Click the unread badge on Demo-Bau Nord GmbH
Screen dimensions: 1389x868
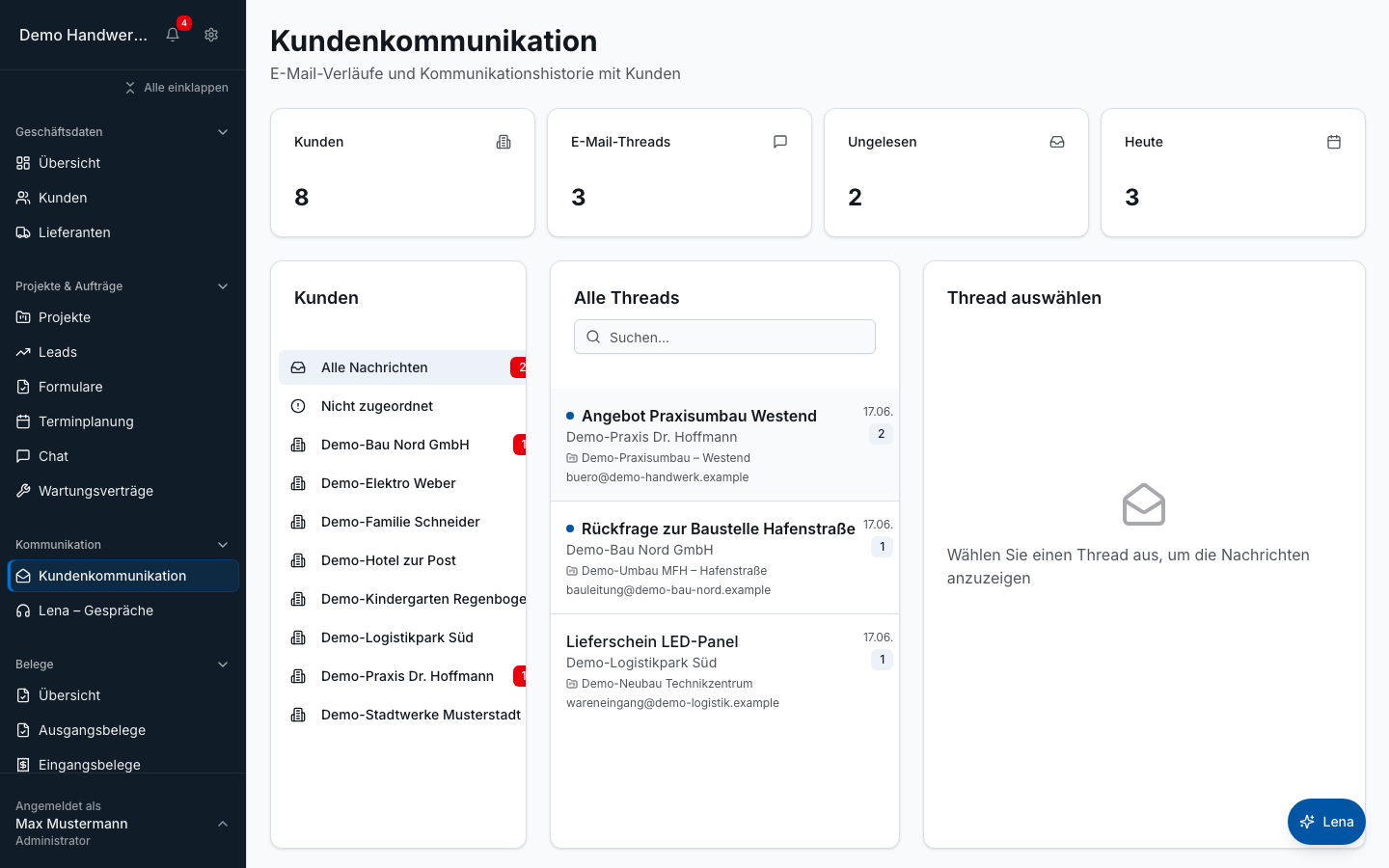click(x=520, y=445)
